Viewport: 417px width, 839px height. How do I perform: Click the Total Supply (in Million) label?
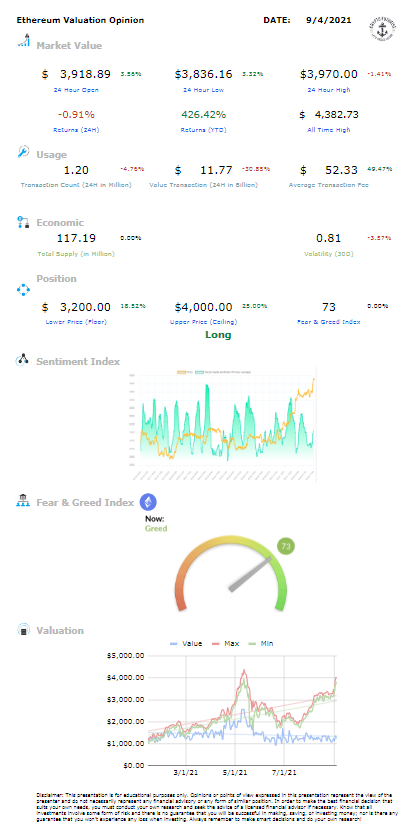pos(76,254)
